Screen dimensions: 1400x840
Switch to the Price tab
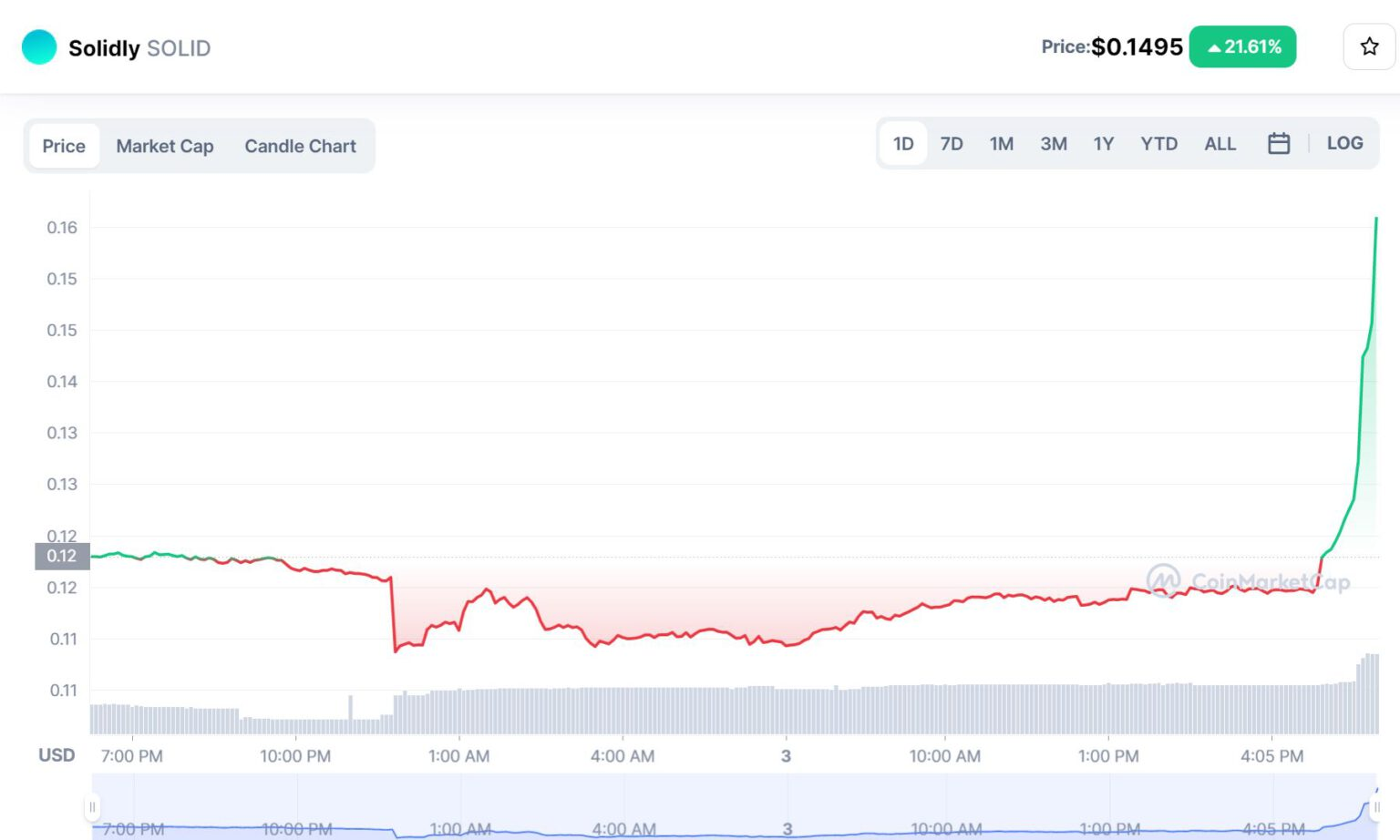64,146
